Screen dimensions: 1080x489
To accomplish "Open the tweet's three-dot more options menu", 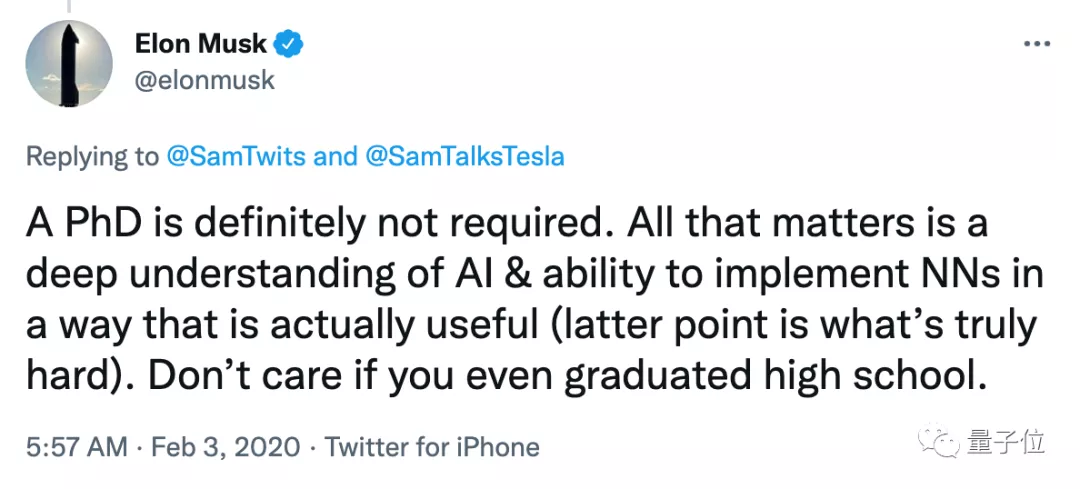I will [x=1034, y=46].
